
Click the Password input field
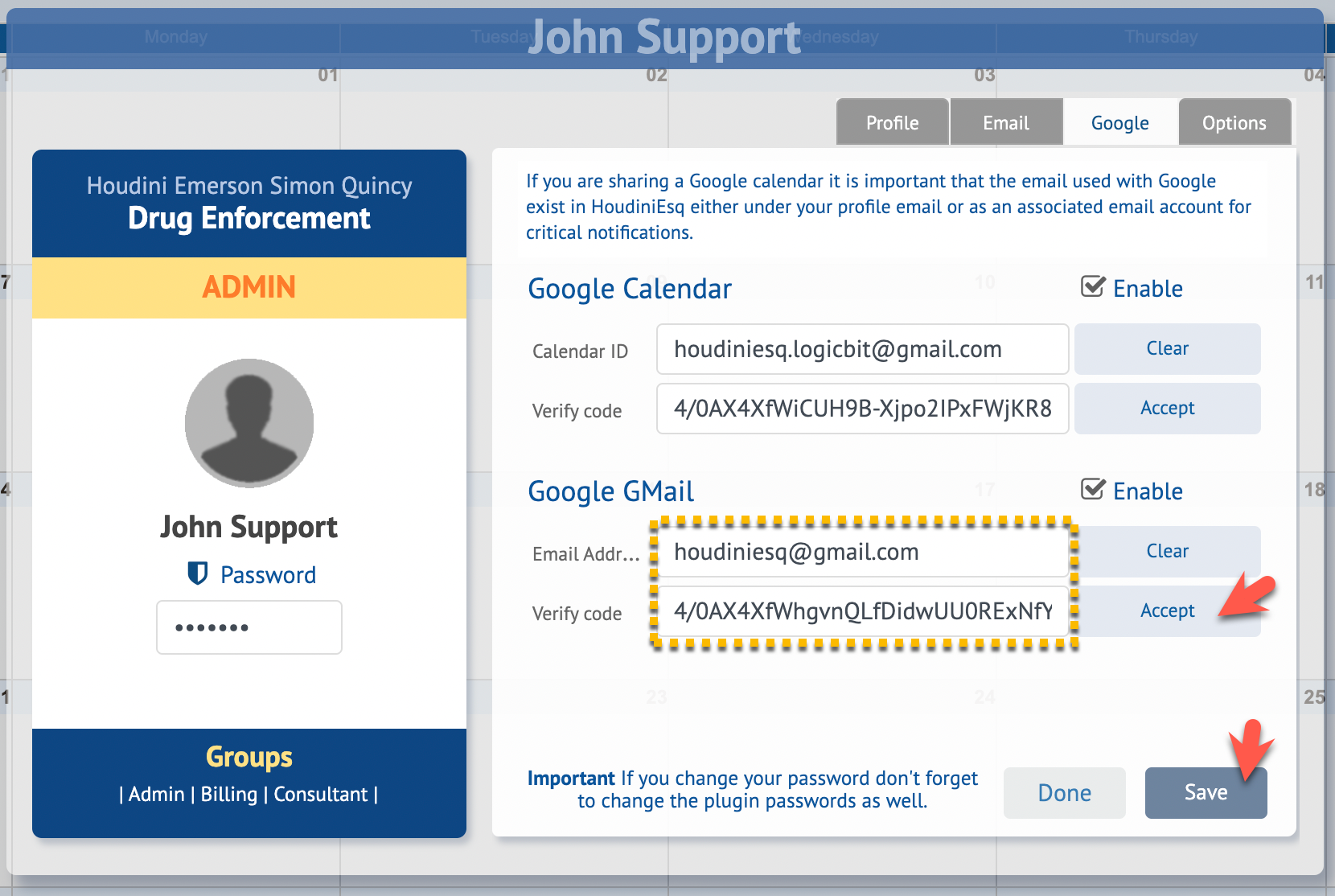pyautogui.click(x=249, y=627)
